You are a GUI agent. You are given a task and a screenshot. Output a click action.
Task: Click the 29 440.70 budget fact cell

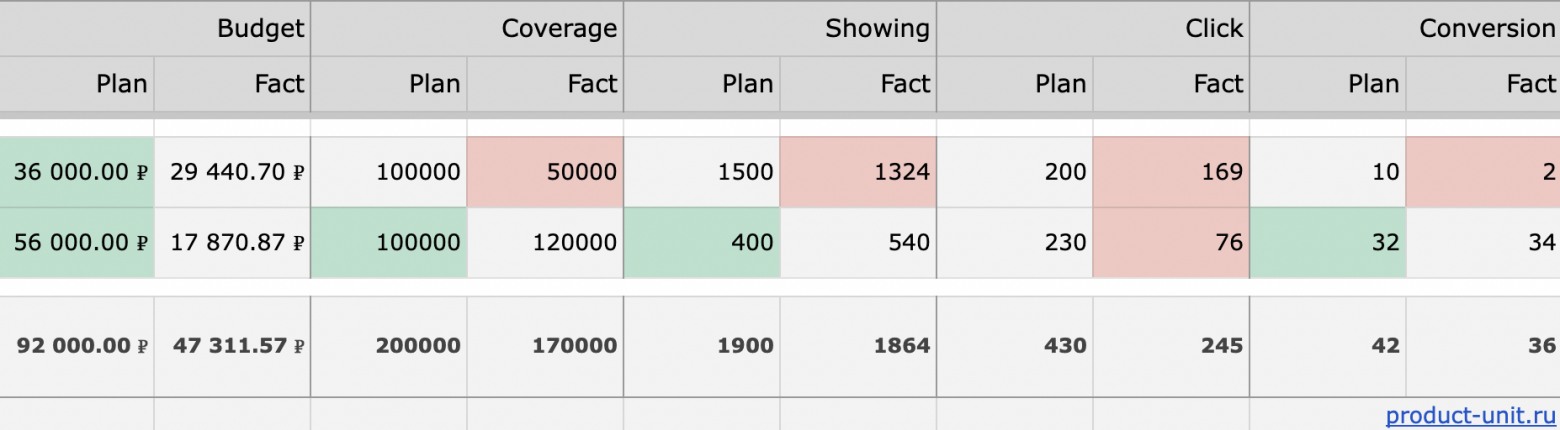pyautogui.click(x=233, y=172)
